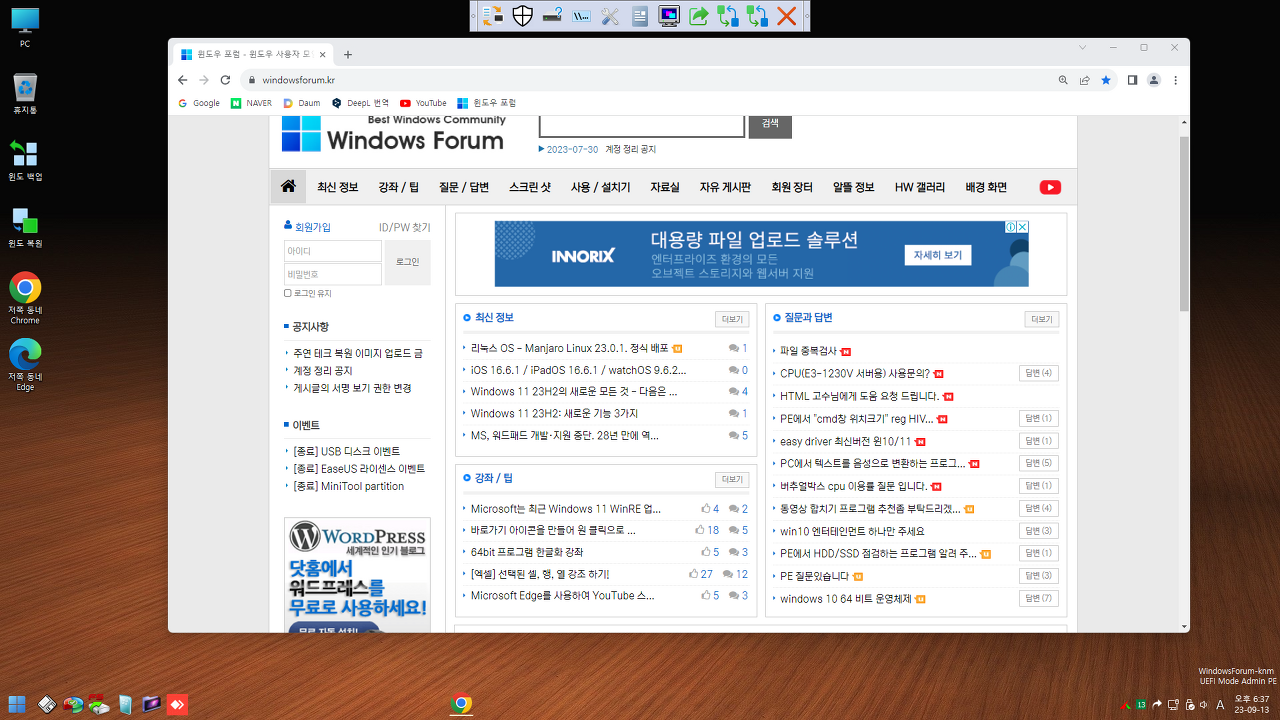The width and height of the screenshot is (1280, 720).
Task: Open post 'Windows 11 23H2: 새로운 기능 3가지'
Action: 554,413
